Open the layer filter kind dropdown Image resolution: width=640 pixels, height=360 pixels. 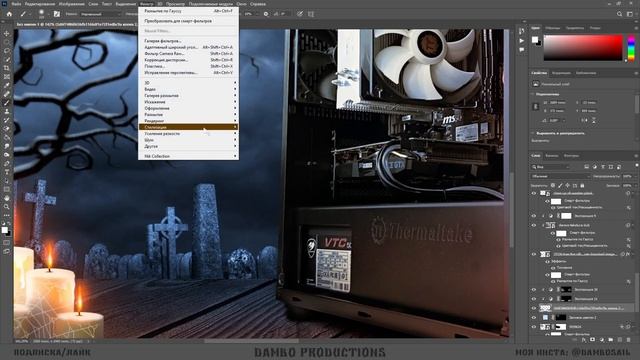551,167
